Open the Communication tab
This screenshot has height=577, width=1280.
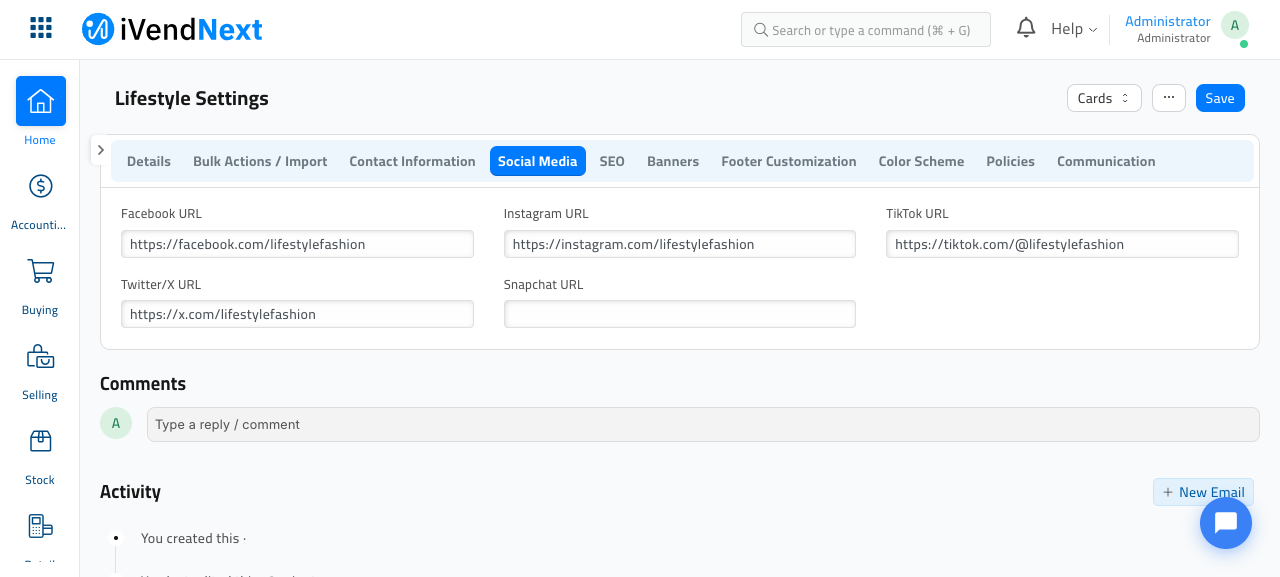[1106, 161]
